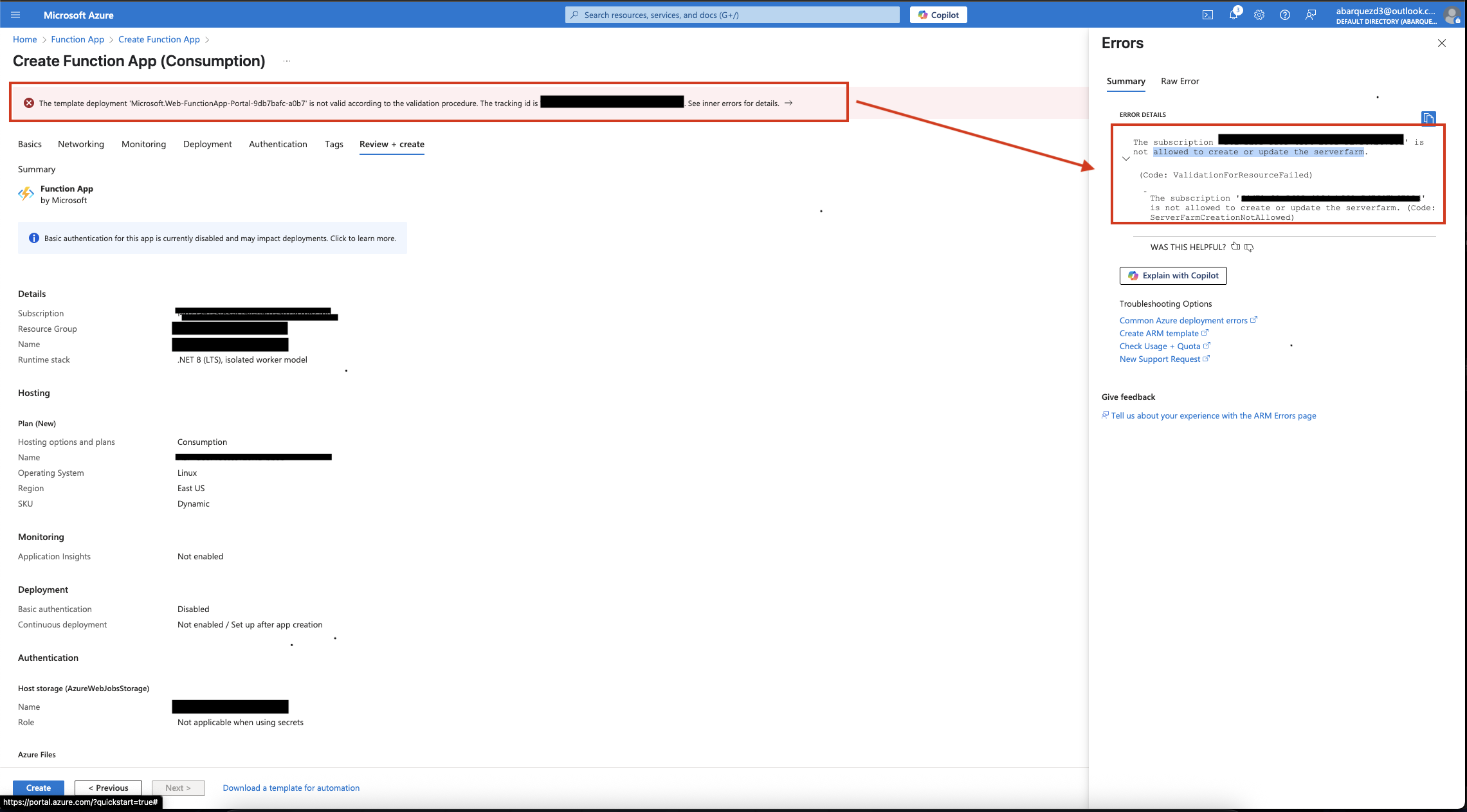Viewport: 1467px width, 812px height.
Task: Collapse the error details chevron
Action: tap(1126, 159)
